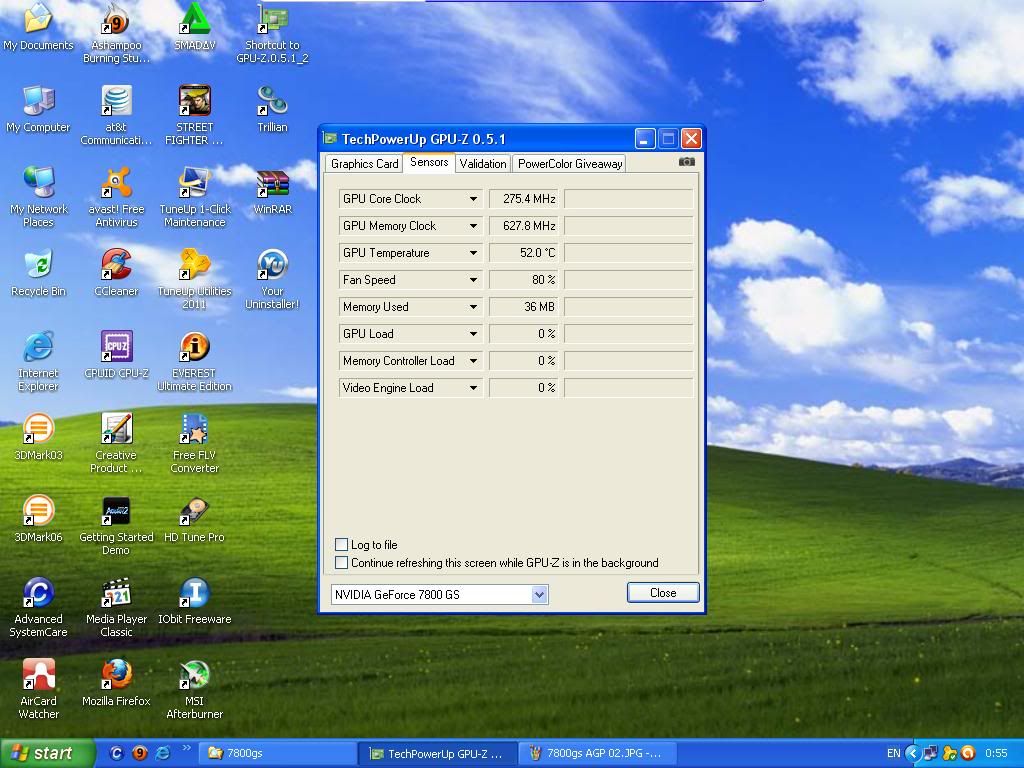Activate the TechPowerUp GPU-Z taskbar button
This screenshot has width=1024, height=768.
[x=439, y=753]
